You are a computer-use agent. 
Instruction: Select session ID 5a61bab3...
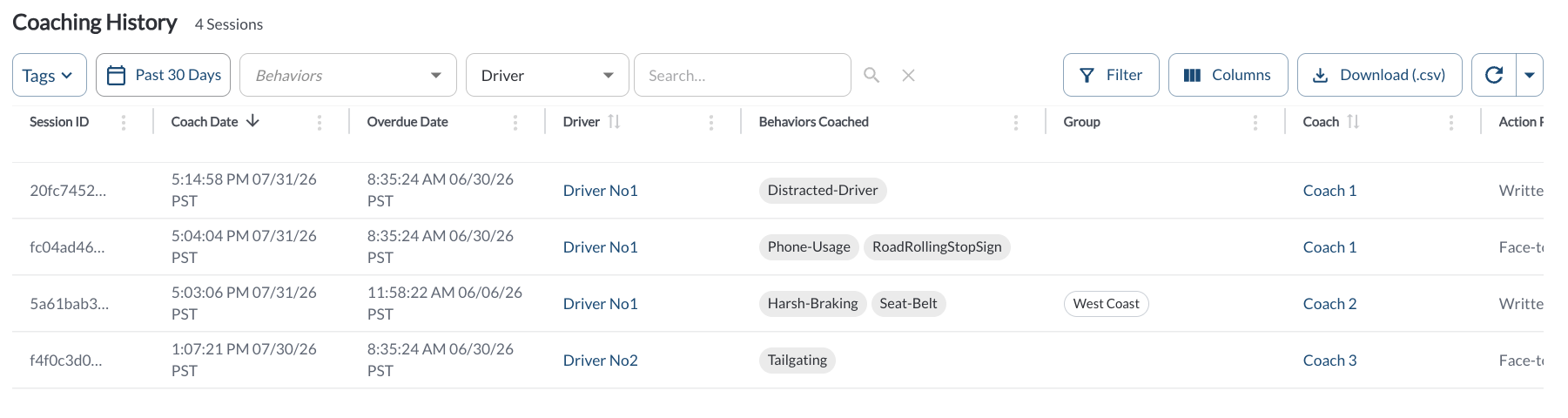[x=69, y=304]
